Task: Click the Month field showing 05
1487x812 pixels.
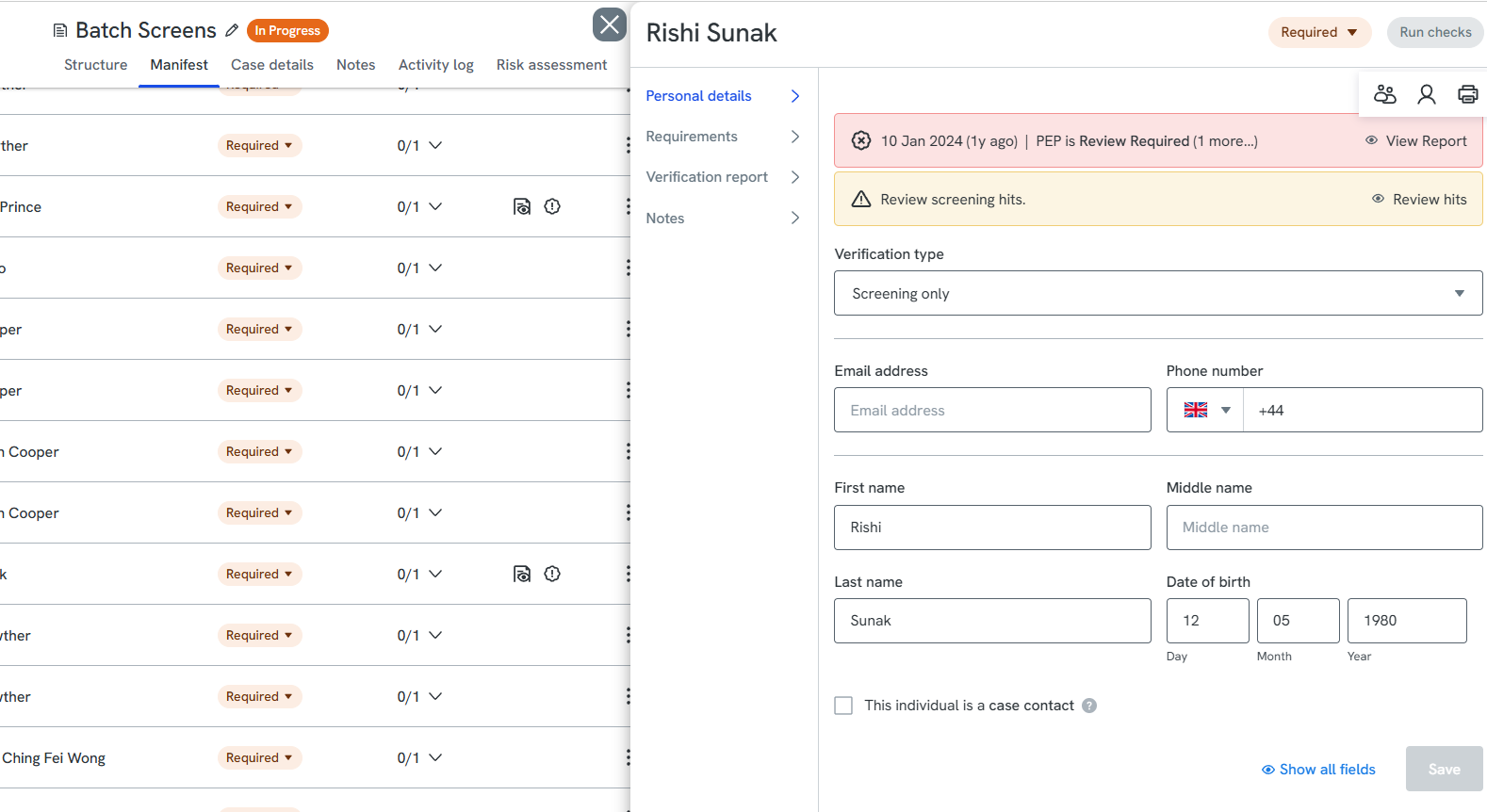Action: pos(1298,621)
